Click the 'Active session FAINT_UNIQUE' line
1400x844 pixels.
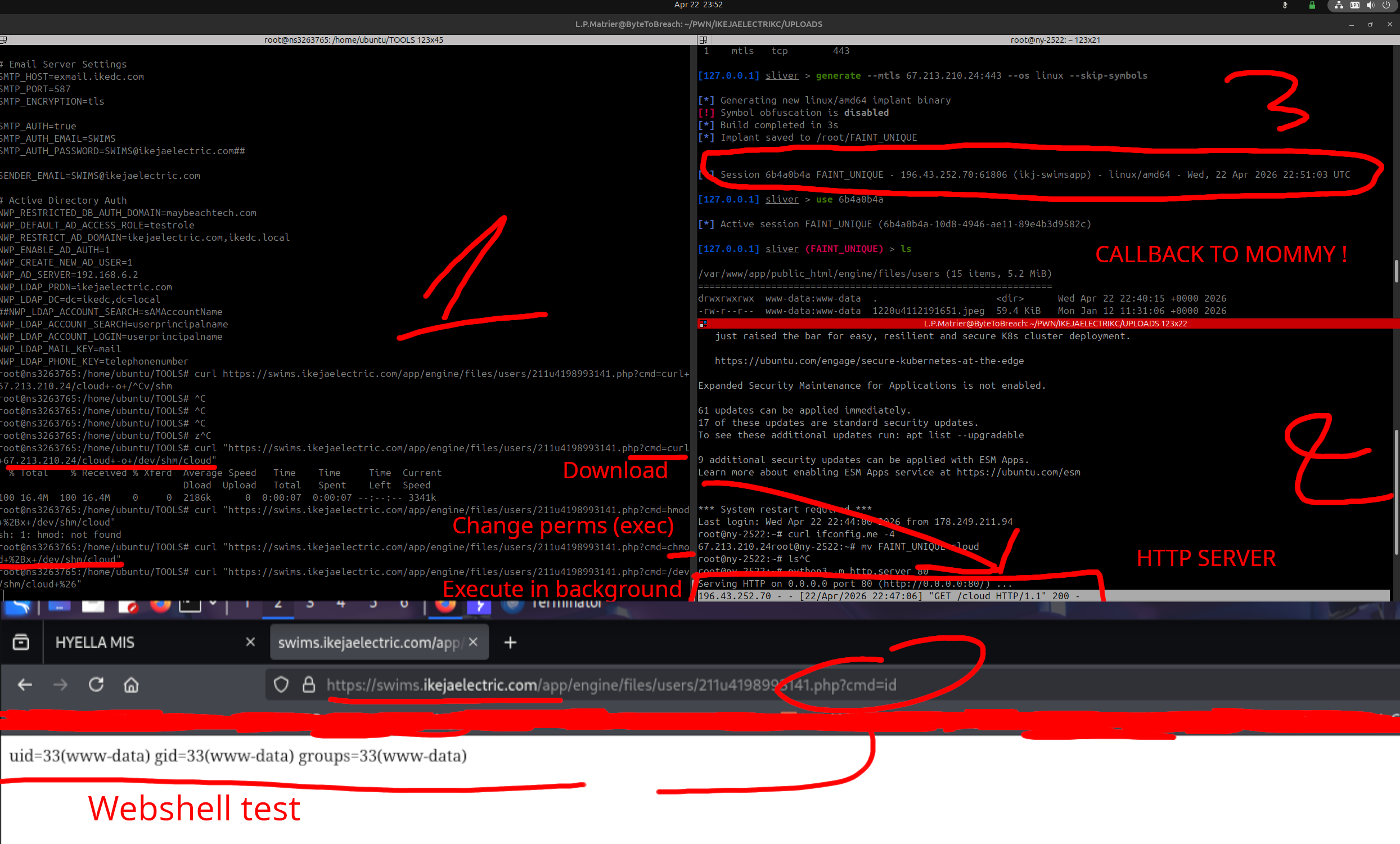pos(894,224)
